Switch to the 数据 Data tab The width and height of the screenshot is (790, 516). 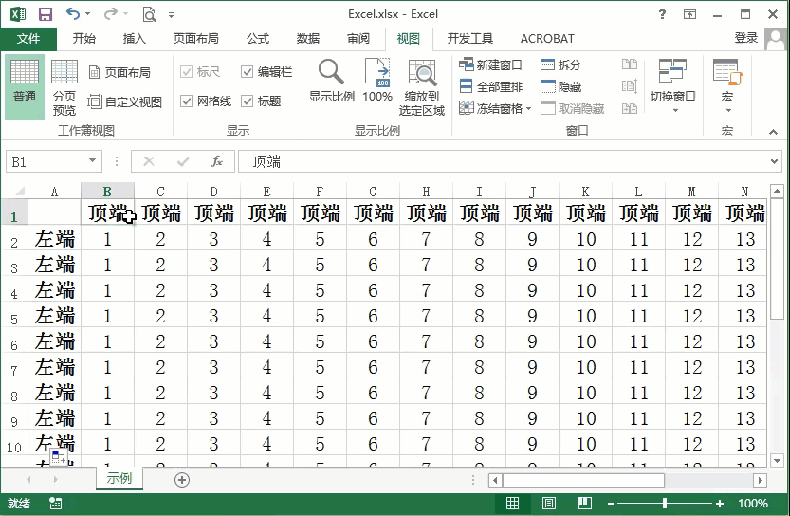308,39
